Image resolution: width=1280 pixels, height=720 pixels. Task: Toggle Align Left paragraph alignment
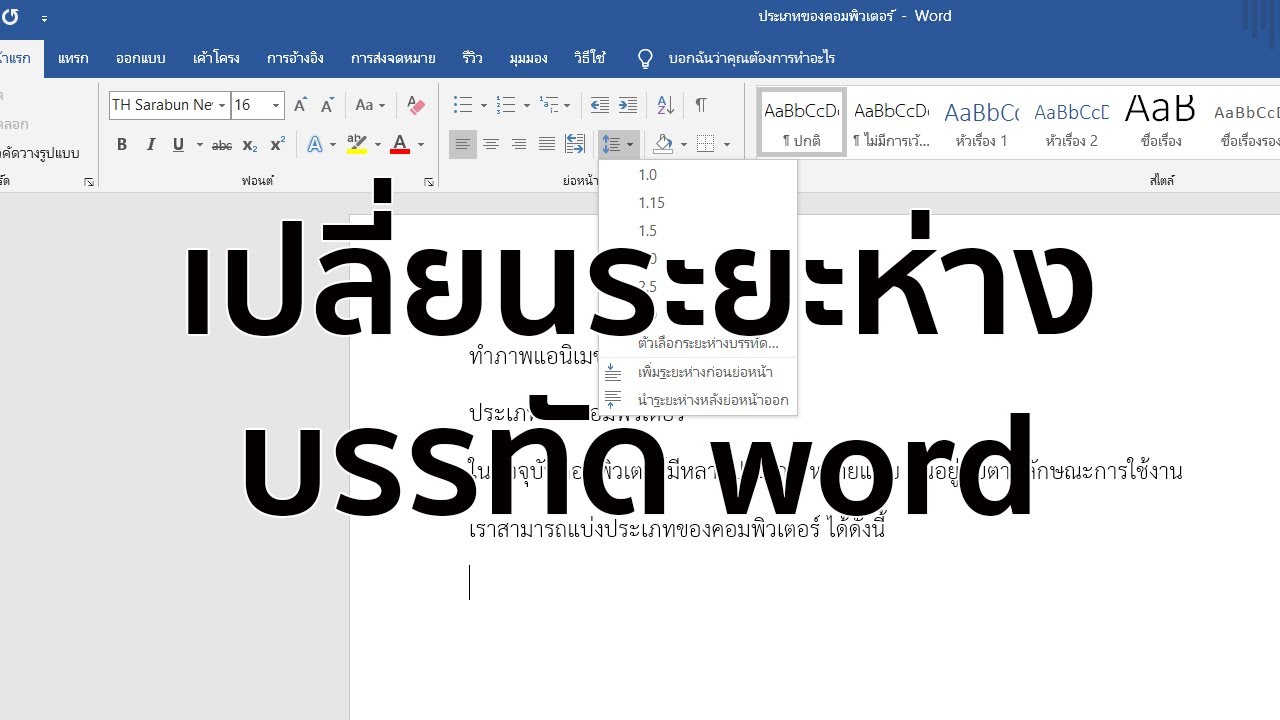(462, 145)
